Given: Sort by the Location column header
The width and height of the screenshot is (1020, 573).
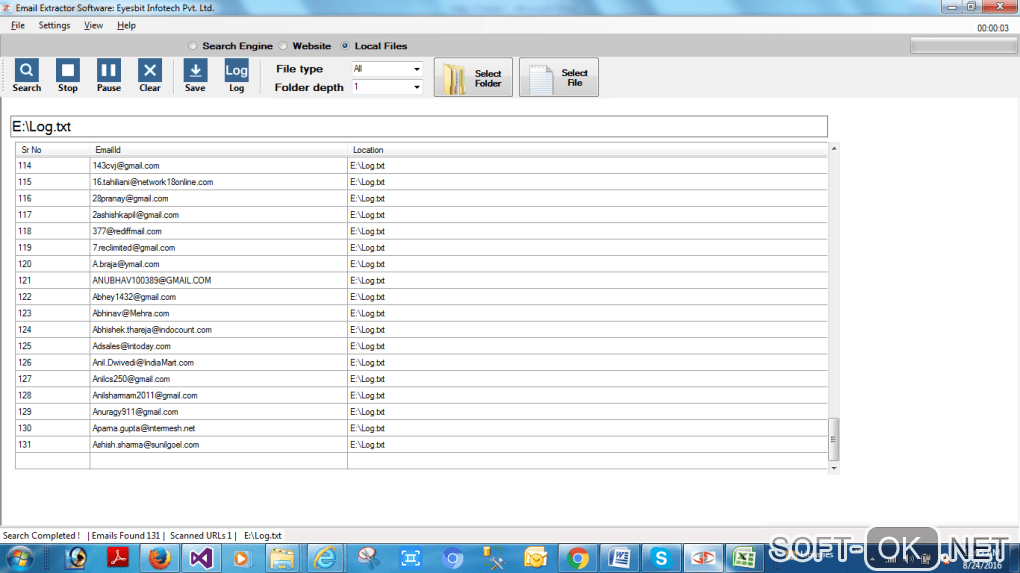Looking at the screenshot, I should (x=587, y=150).
